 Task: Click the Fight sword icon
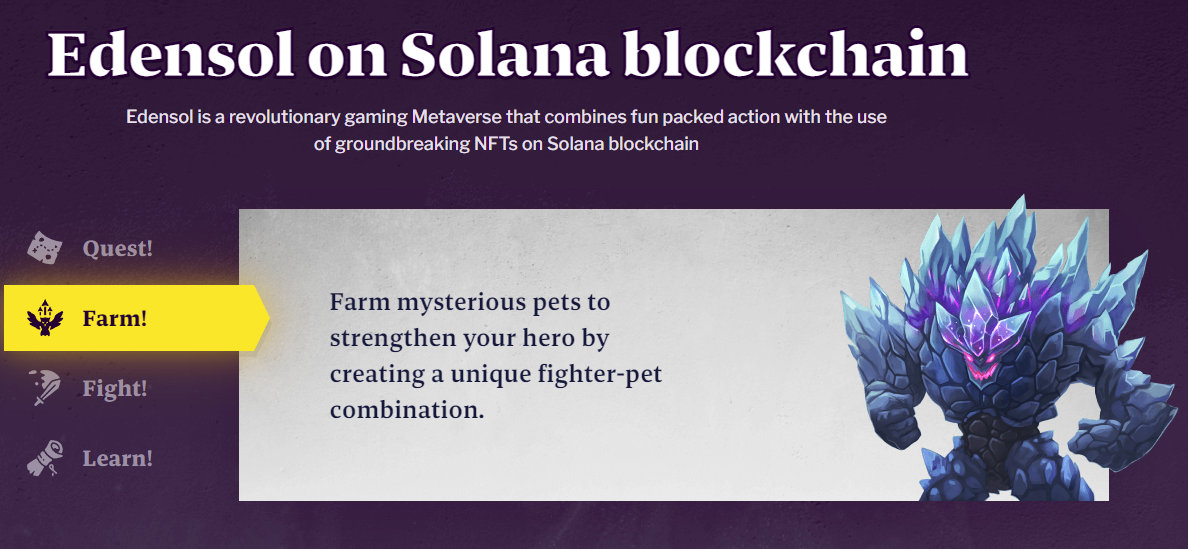[x=44, y=388]
